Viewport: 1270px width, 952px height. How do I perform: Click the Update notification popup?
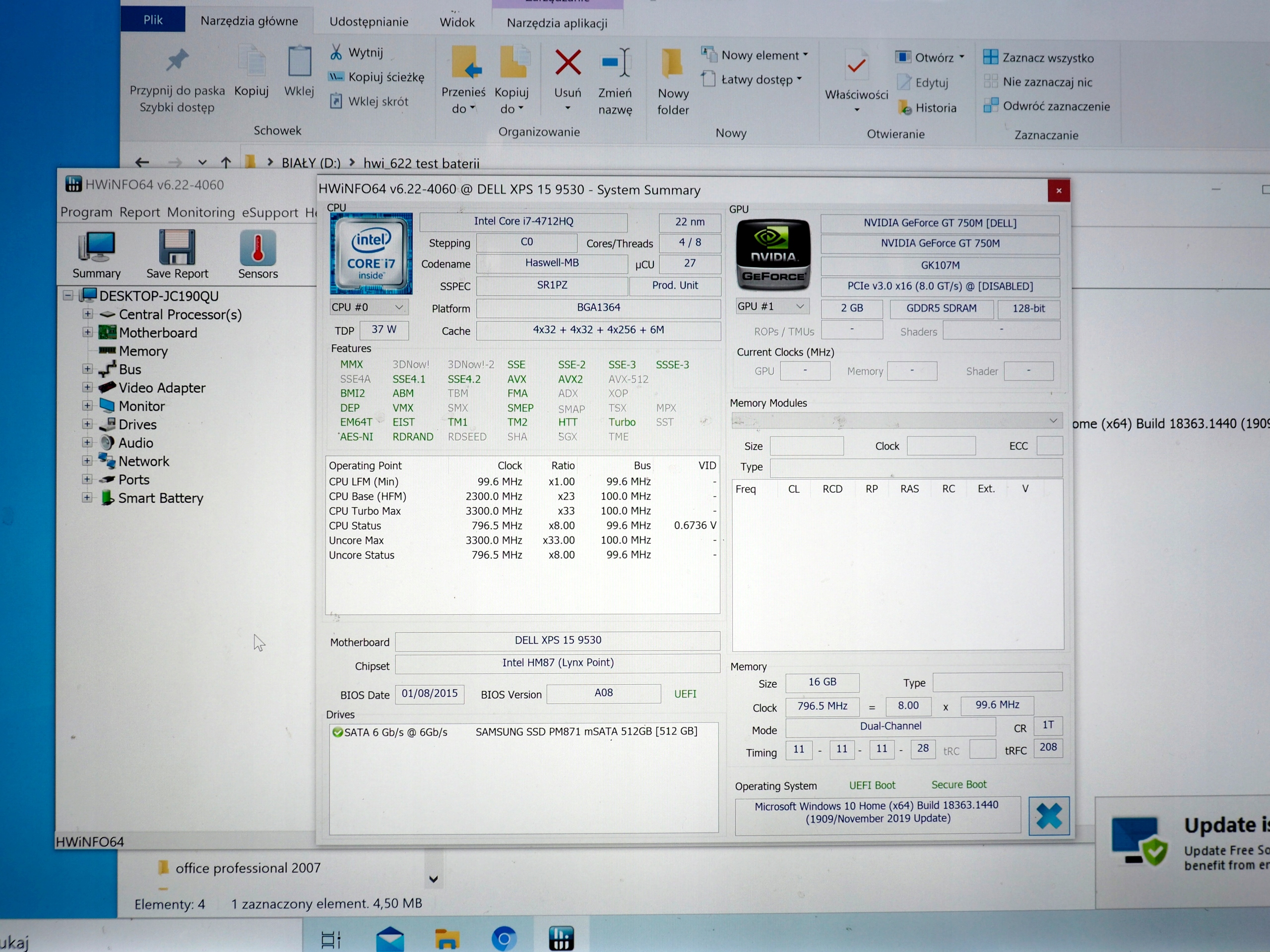pos(1183,852)
